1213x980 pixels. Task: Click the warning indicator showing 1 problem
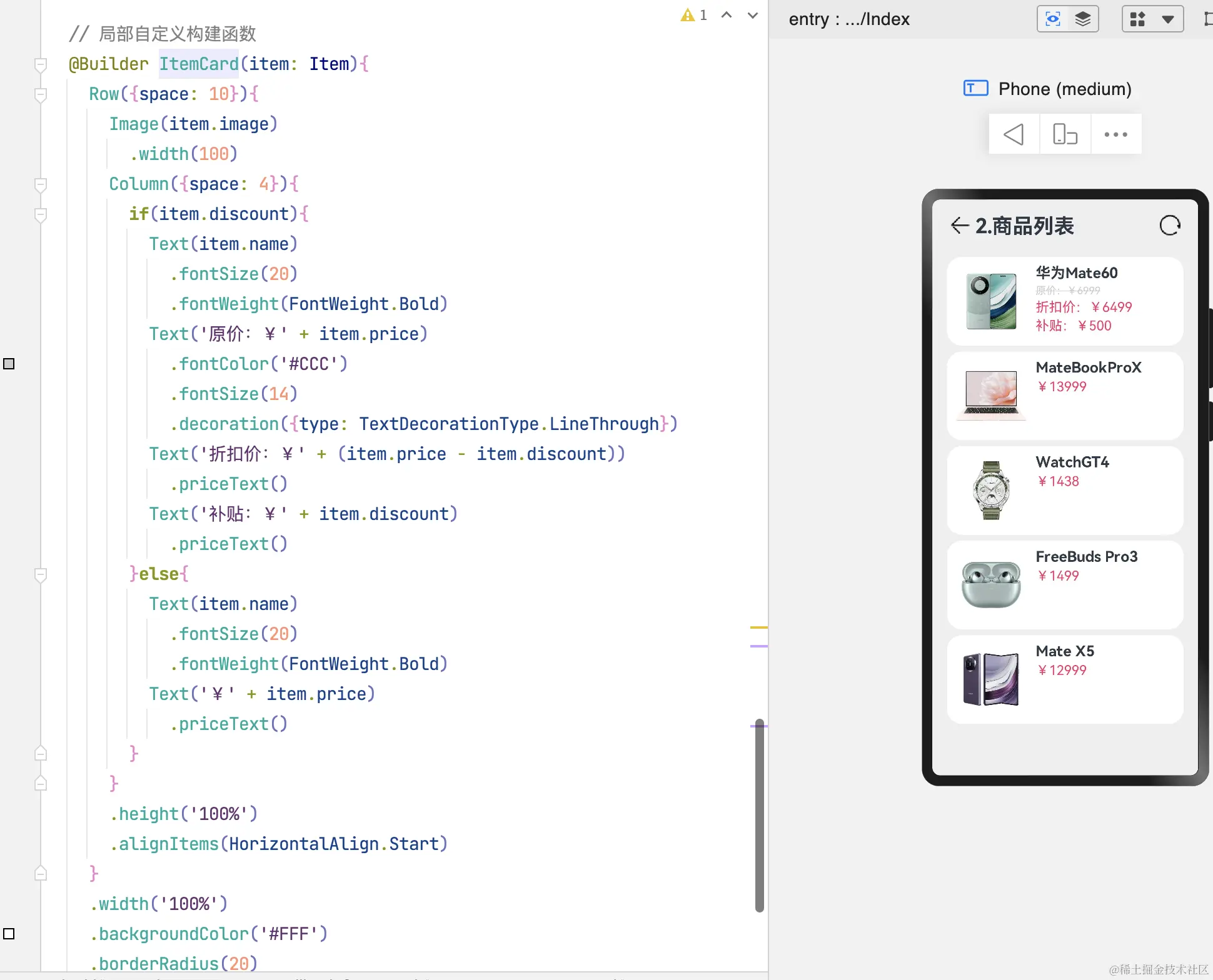point(694,15)
